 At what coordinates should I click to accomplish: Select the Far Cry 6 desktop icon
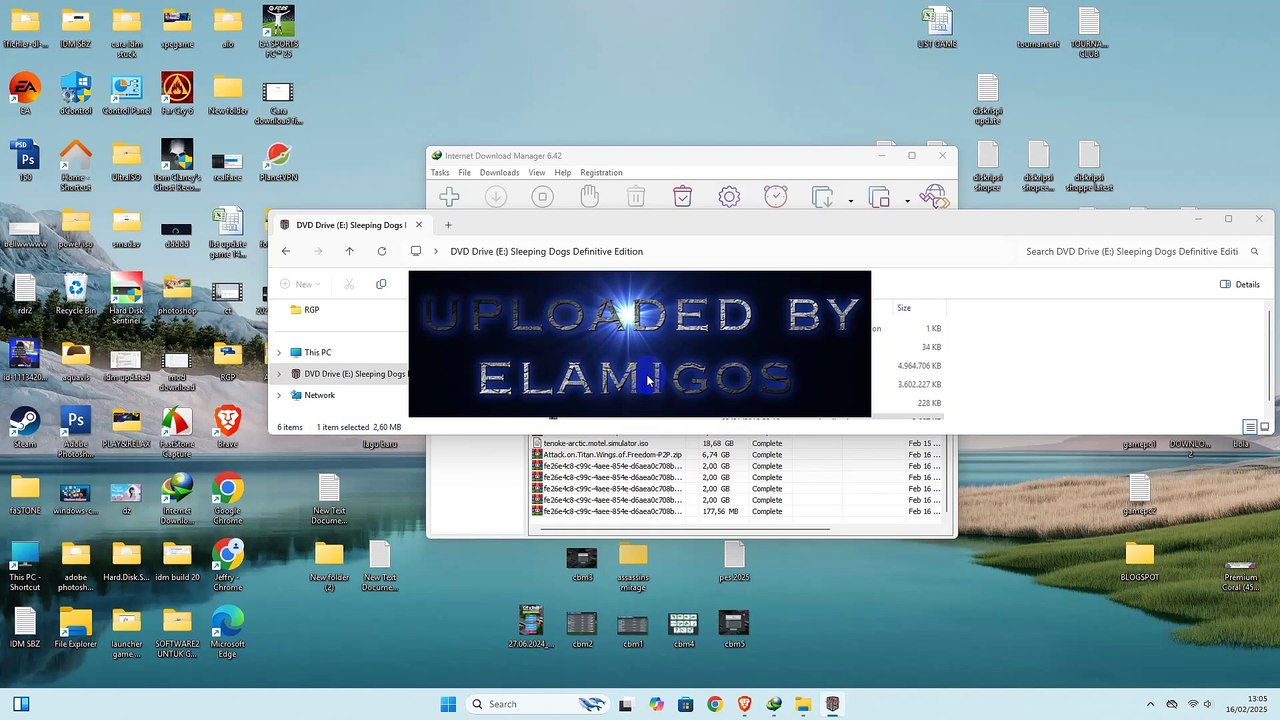point(177,94)
